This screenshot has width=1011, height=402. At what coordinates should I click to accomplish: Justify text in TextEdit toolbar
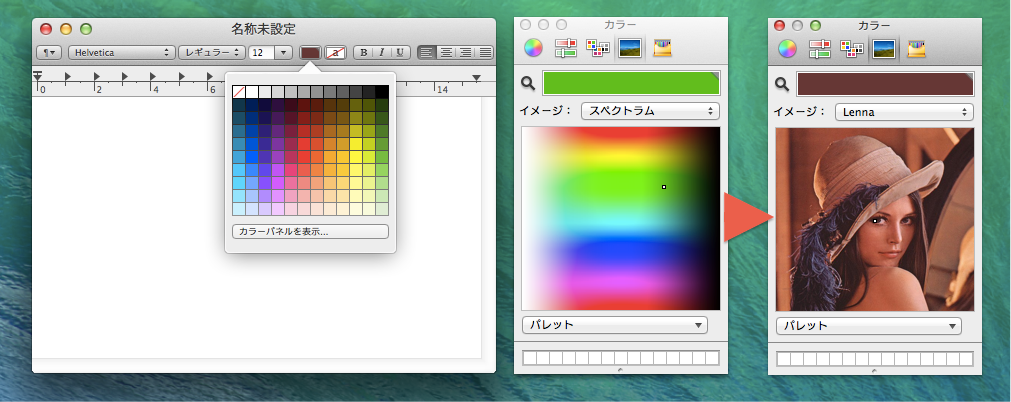484,52
